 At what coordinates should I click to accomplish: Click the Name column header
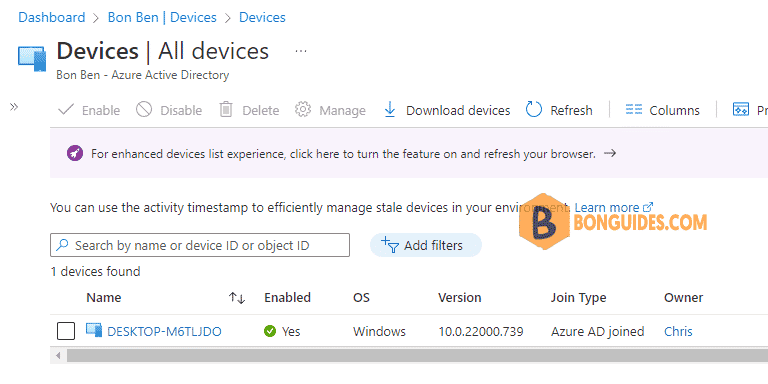pyautogui.click(x=104, y=297)
